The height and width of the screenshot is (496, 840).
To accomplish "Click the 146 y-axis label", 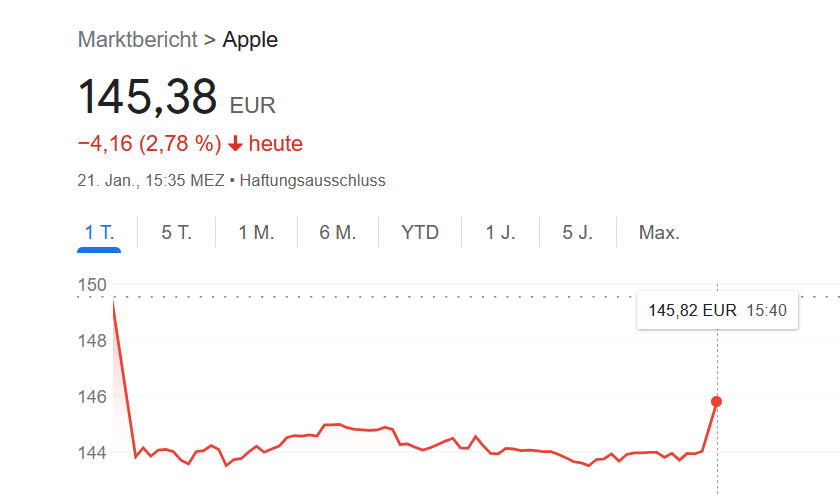I will [x=92, y=397].
